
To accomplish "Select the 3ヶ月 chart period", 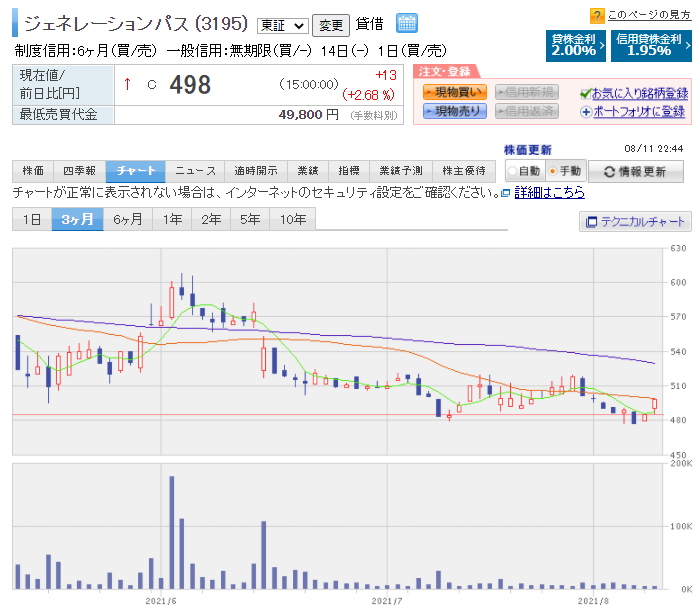I will [78, 220].
